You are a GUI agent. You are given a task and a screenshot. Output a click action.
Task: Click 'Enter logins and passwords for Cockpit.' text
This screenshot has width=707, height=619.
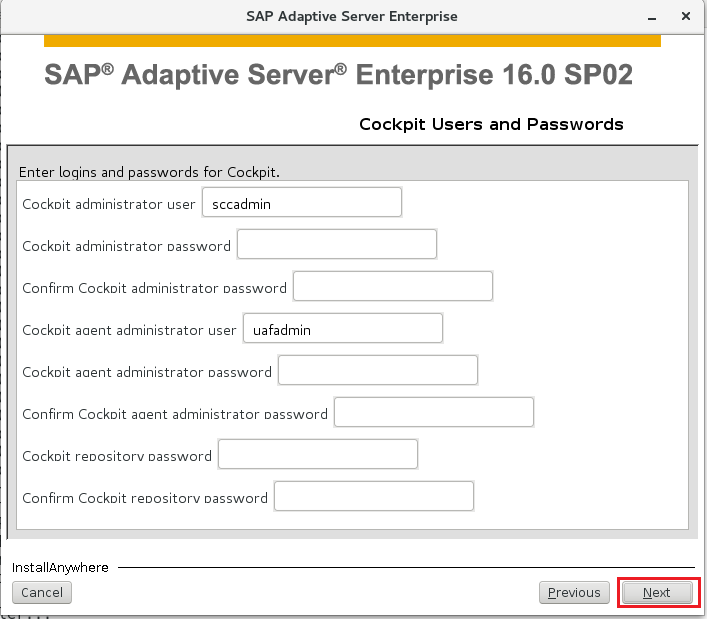click(x=149, y=172)
